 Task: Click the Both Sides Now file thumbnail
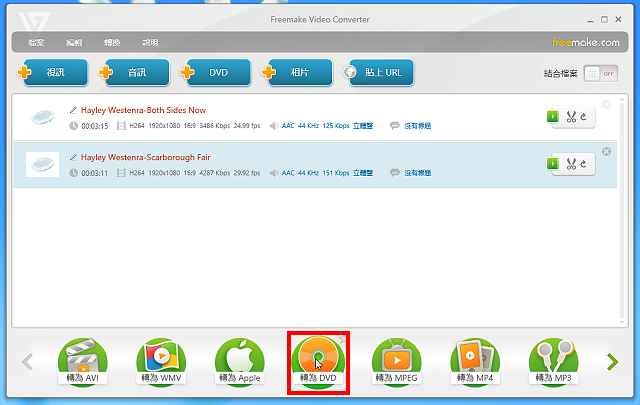pyautogui.click(x=42, y=117)
